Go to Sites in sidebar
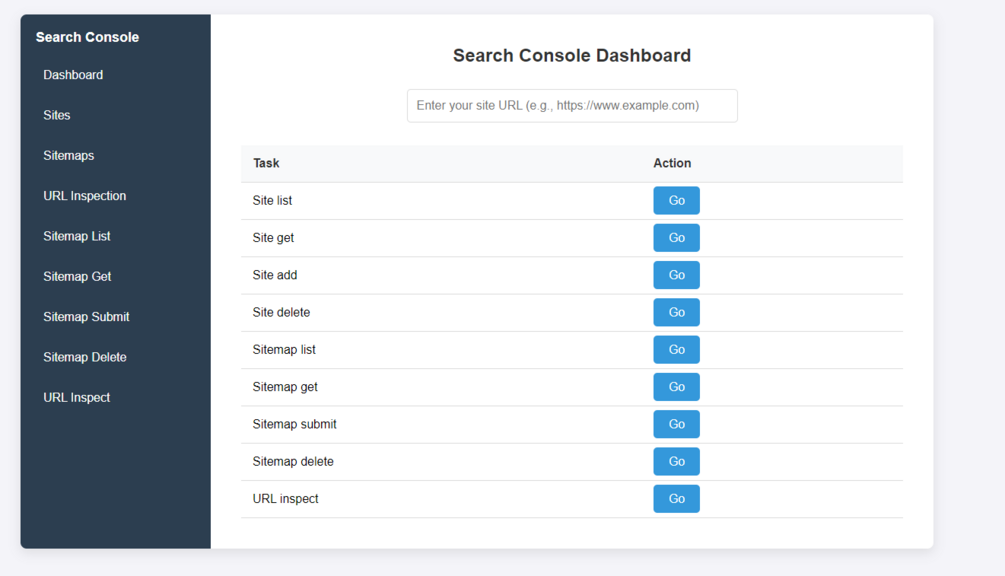1005x576 pixels. click(57, 115)
